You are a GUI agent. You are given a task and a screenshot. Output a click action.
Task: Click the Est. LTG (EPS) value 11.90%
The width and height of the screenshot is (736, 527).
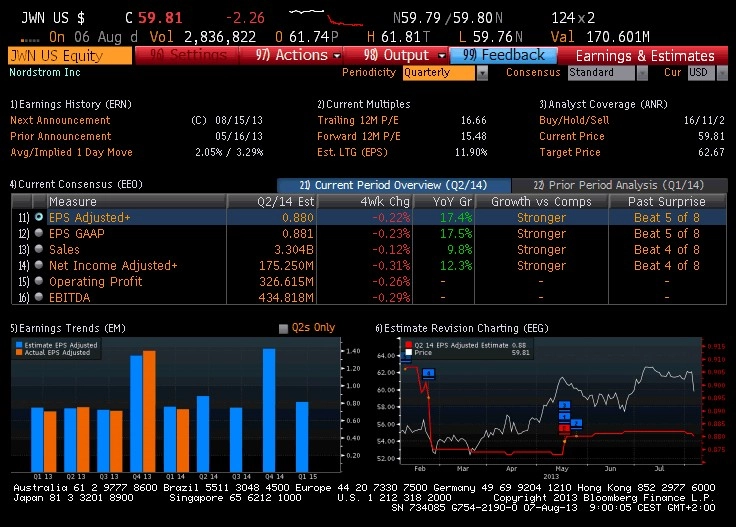point(471,152)
